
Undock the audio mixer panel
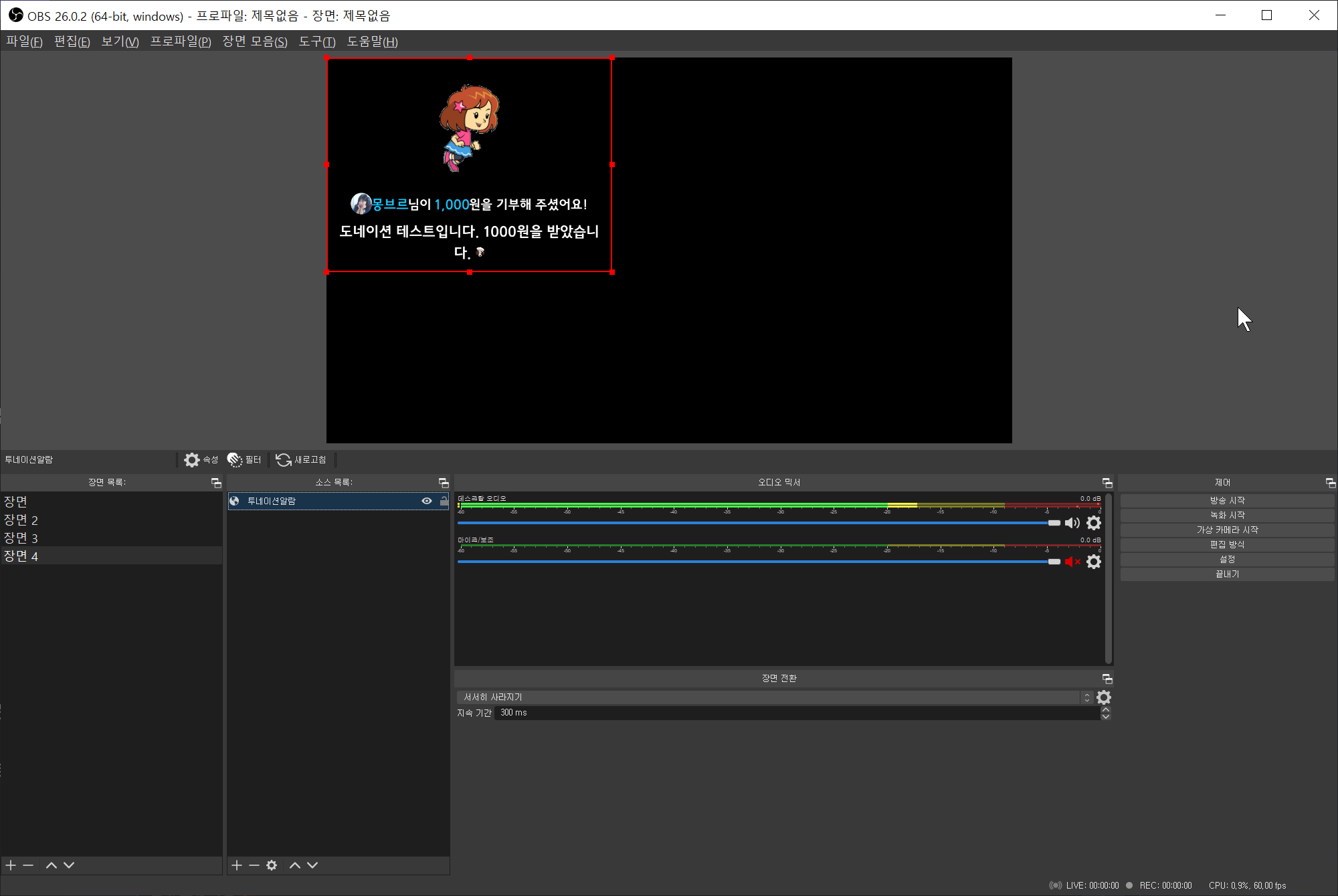click(x=1107, y=483)
